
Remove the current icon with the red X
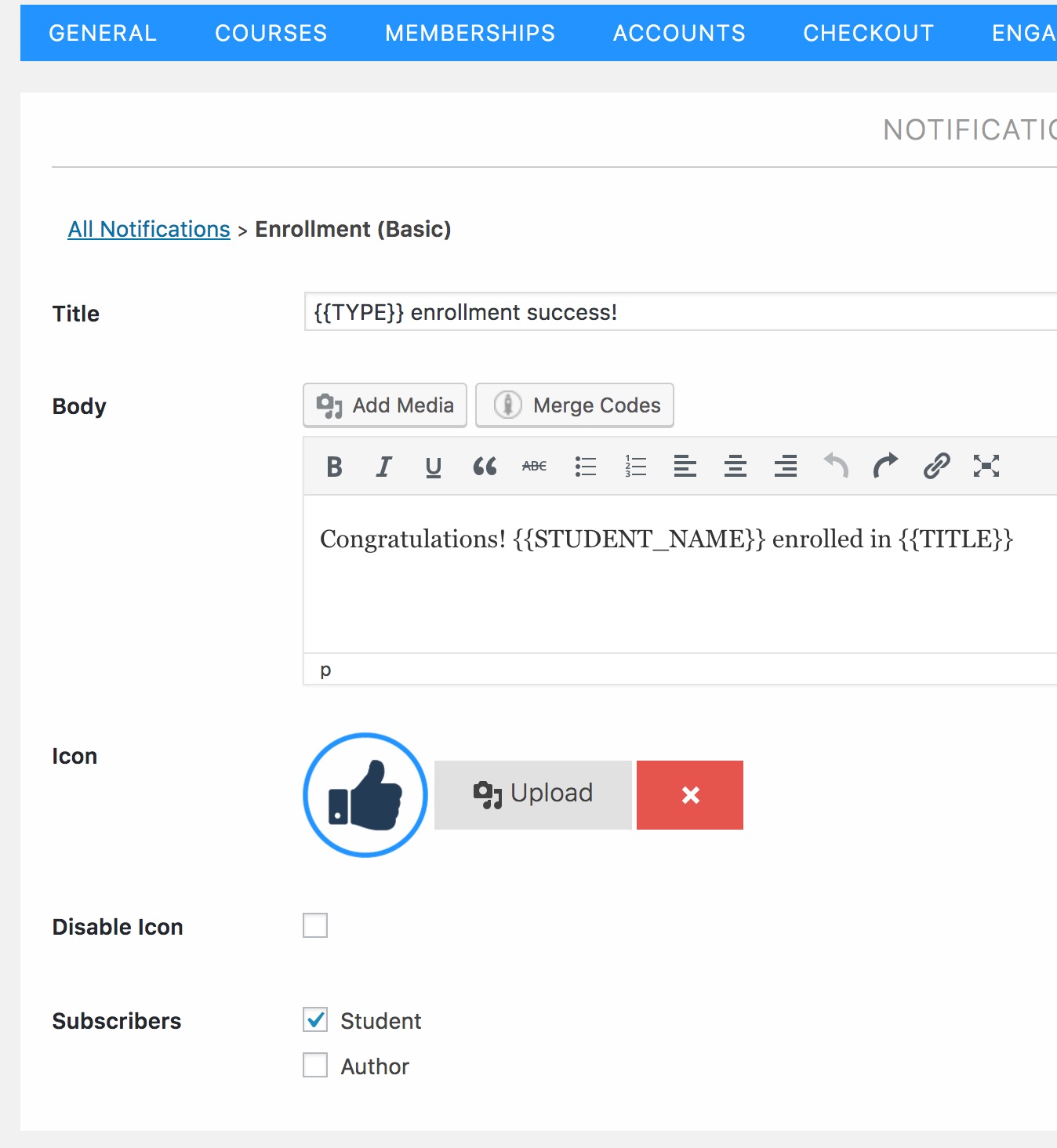point(689,794)
